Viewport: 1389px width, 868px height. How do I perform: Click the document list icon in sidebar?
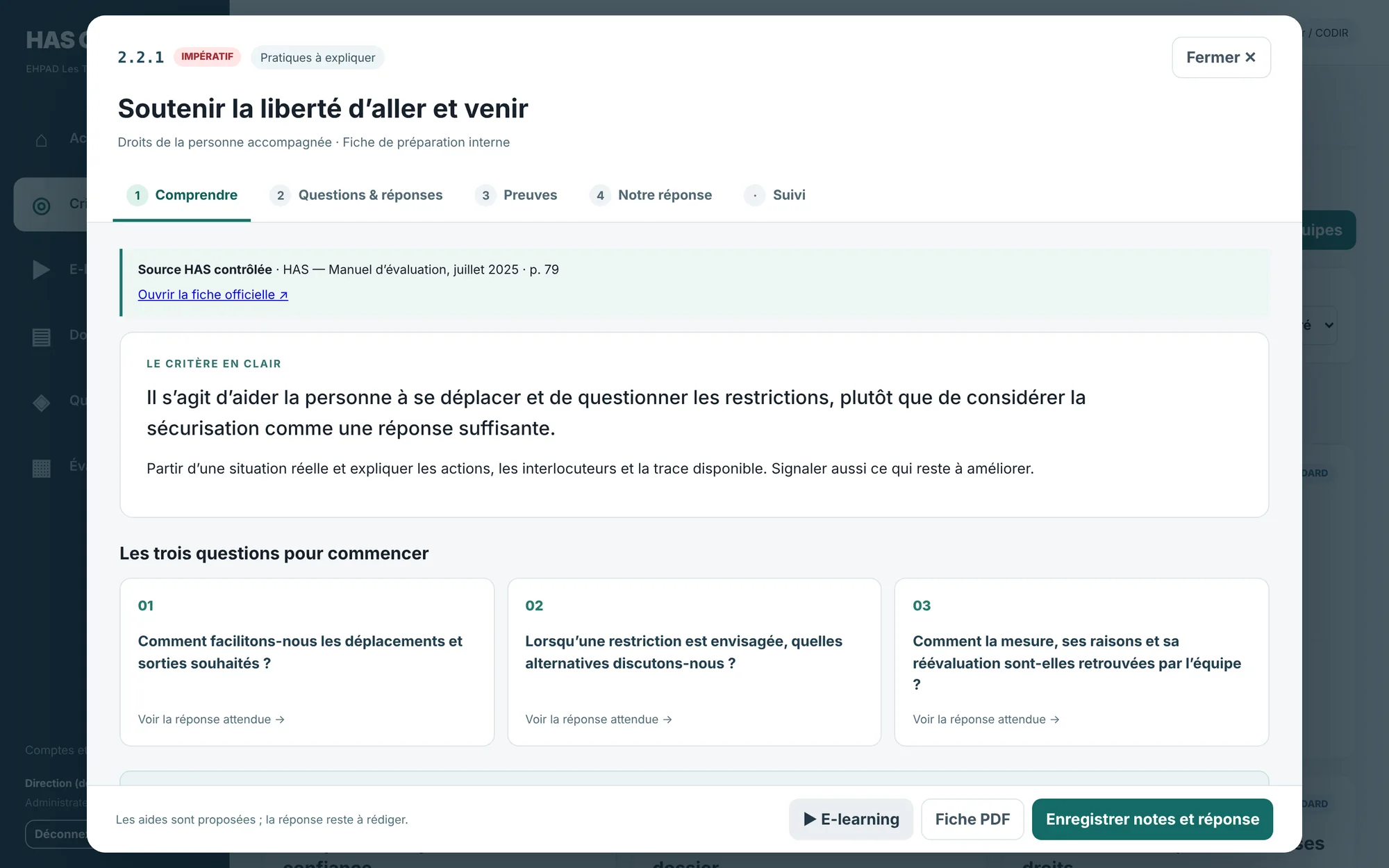[42, 337]
